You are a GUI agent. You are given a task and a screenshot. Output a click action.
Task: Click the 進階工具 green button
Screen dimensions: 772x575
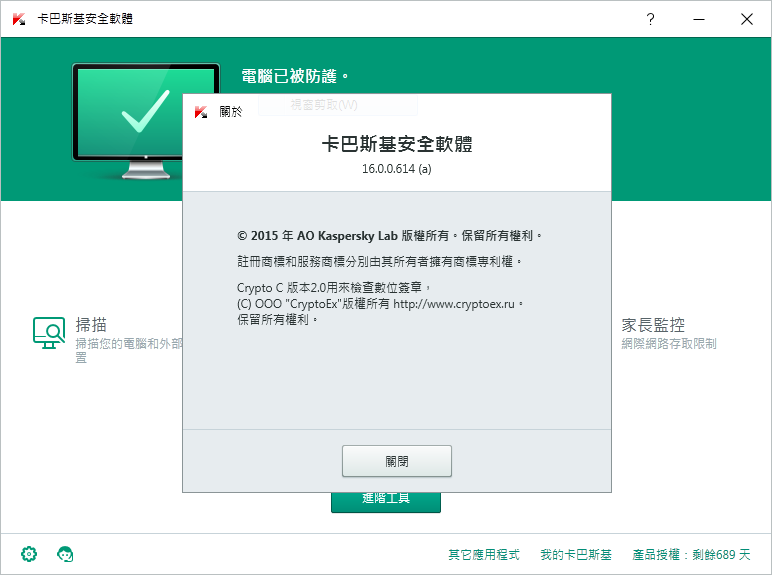[386, 501]
